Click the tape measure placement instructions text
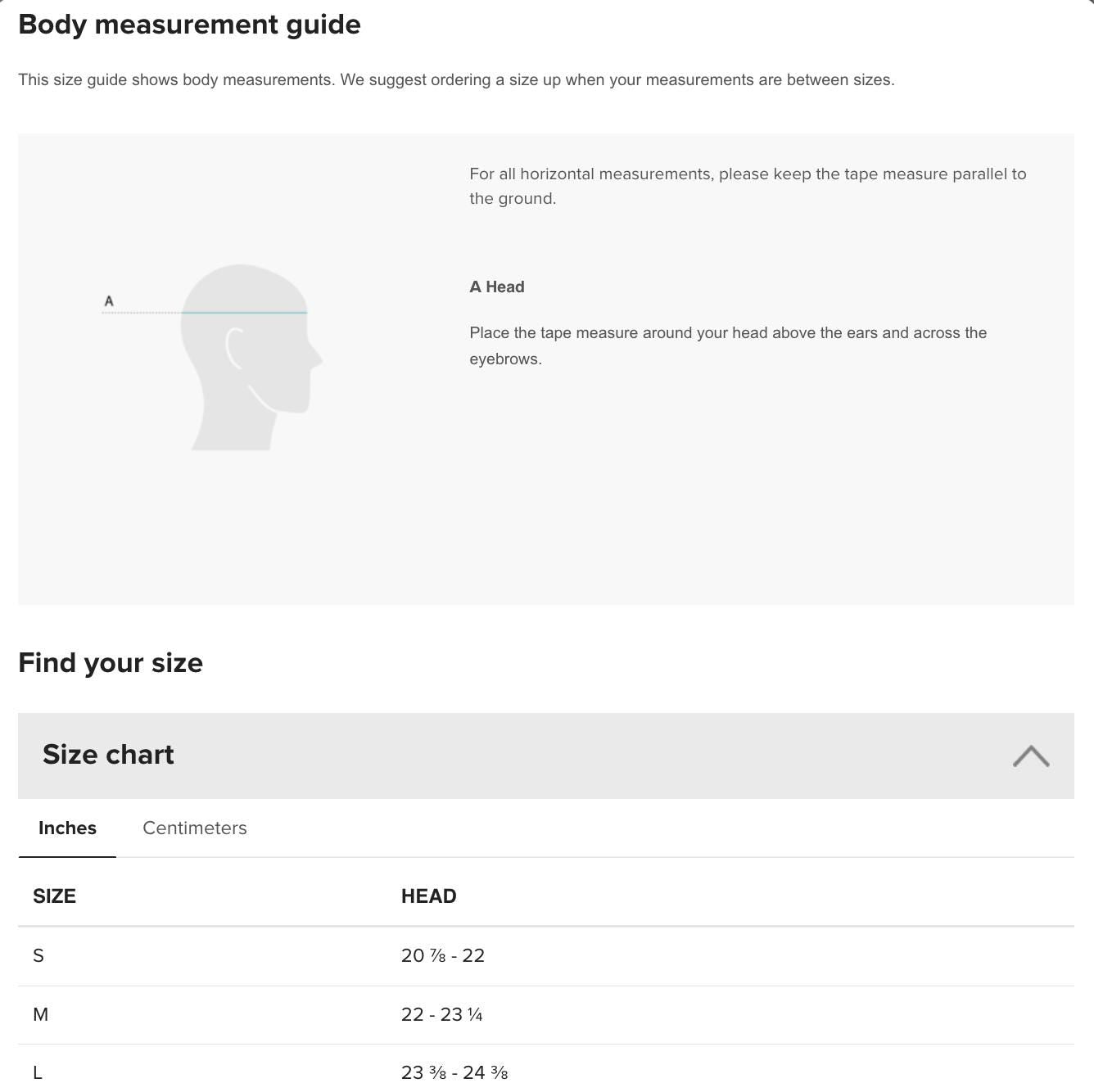This screenshot has height=1092, width=1094. (x=727, y=345)
